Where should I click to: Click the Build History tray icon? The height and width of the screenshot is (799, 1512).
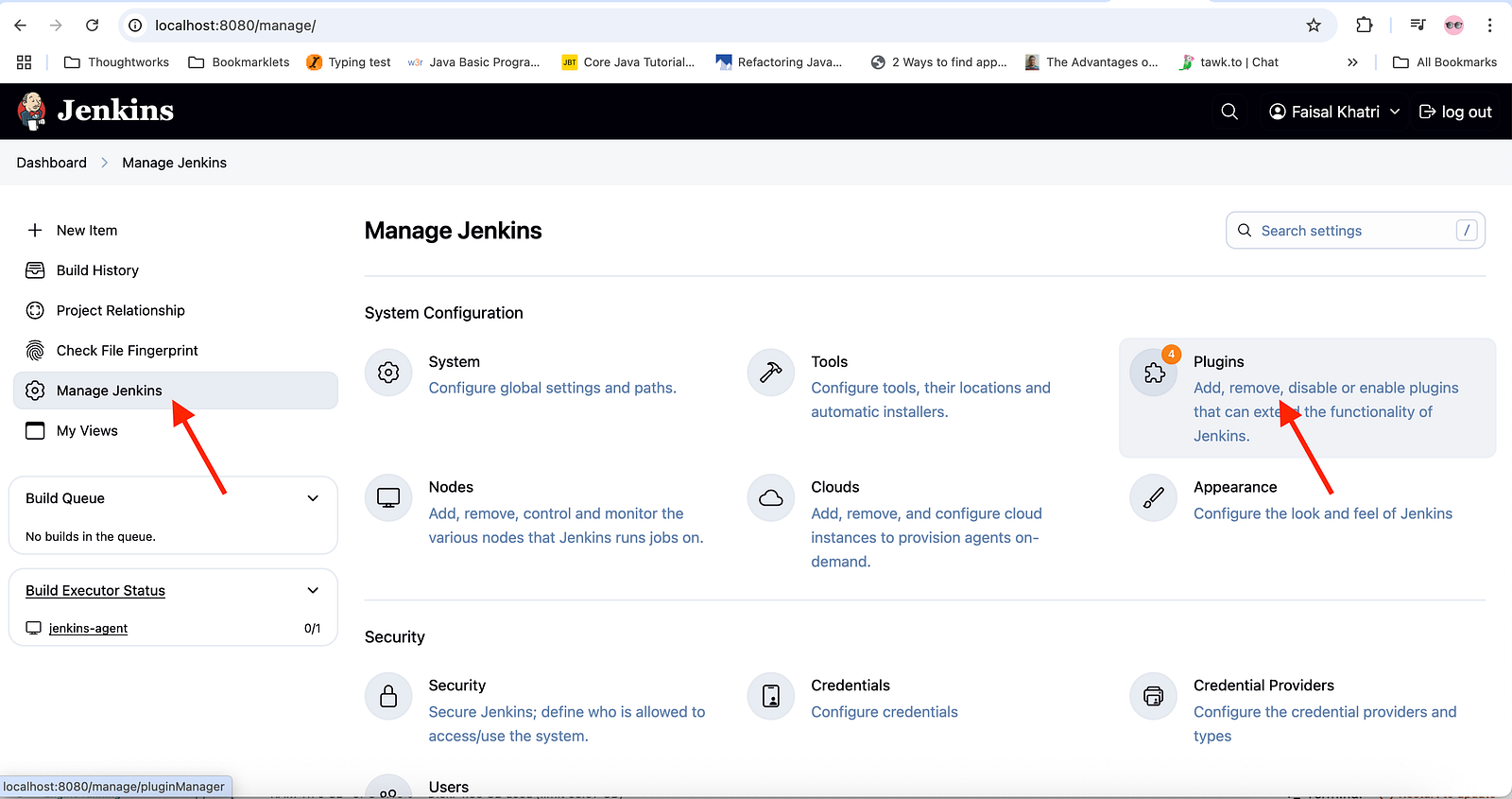tap(35, 270)
